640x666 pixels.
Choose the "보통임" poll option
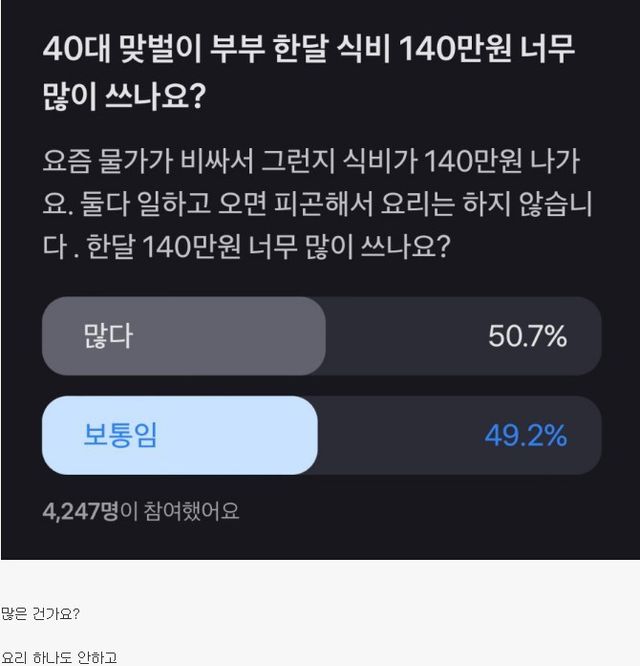(x=120, y=436)
